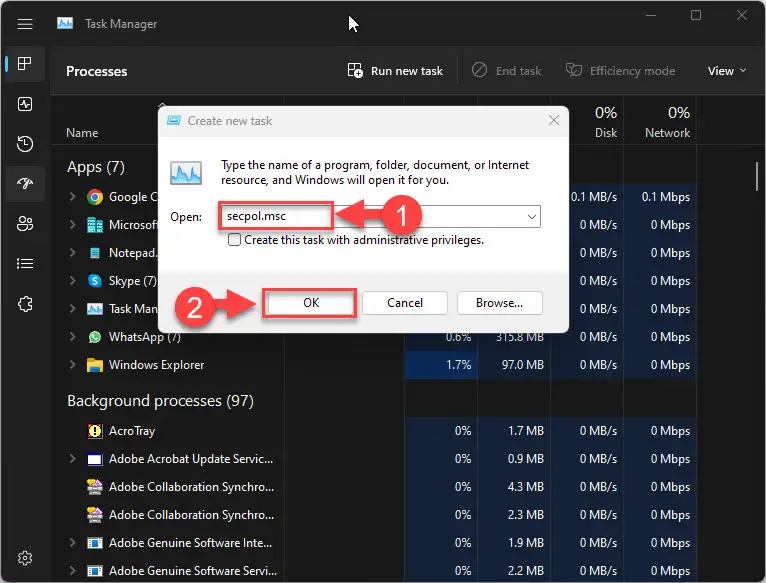Expand Adobe Acrobat Update Service group

[x=72, y=458]
